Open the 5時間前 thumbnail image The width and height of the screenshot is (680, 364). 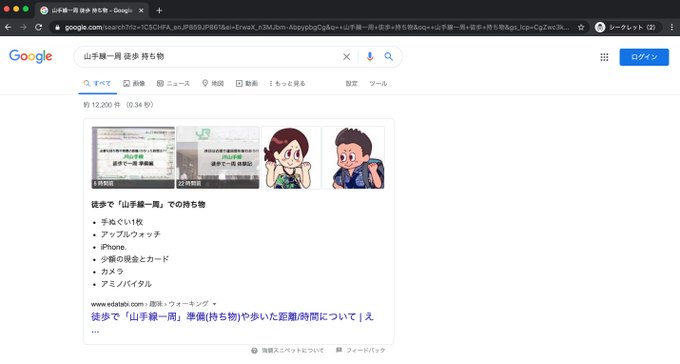click(133, 157)
